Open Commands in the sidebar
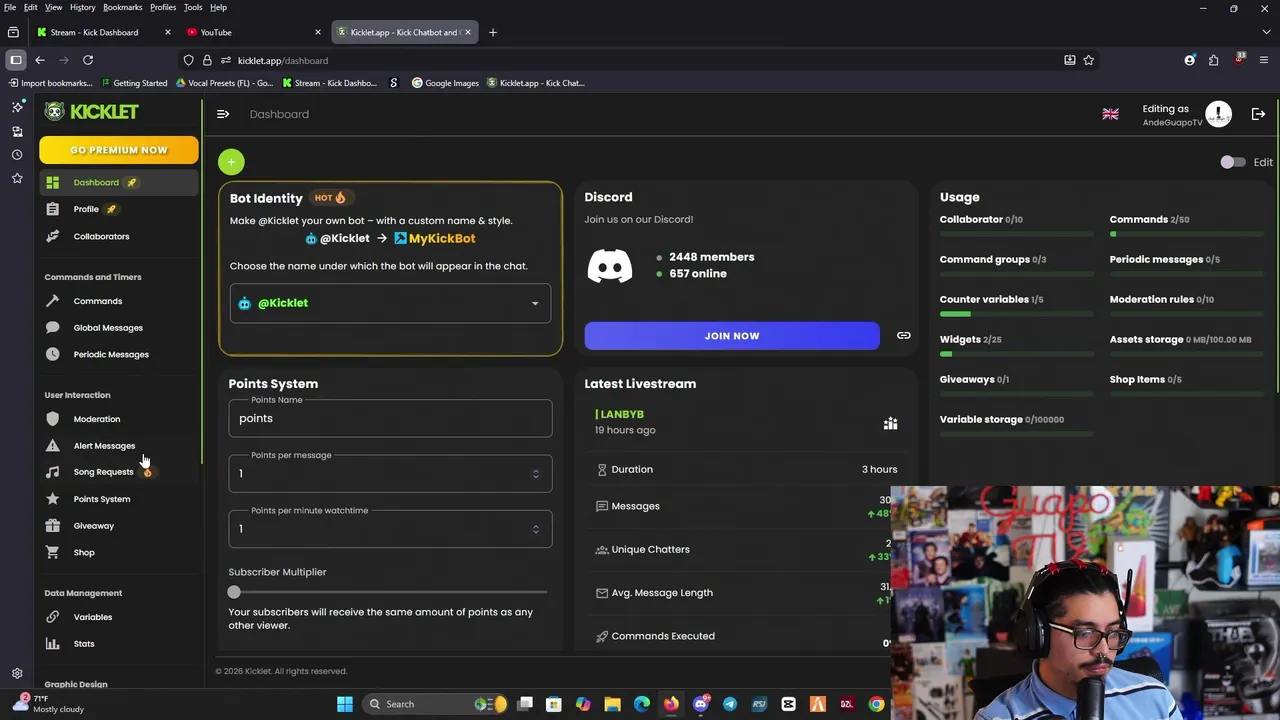The width and height of the screenshot is (1280, 720). tap(97, 301)
